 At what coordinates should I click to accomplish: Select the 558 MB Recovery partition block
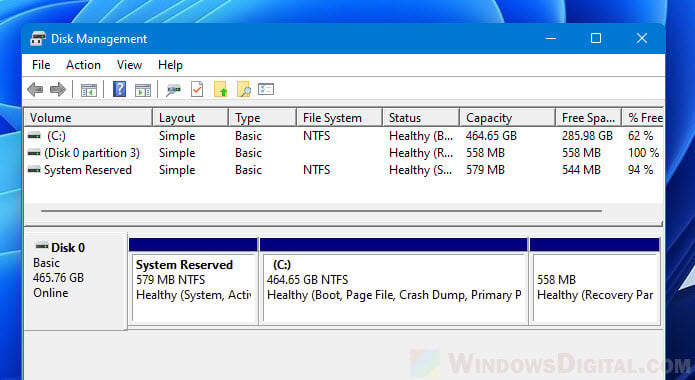[x=595, y=281]
